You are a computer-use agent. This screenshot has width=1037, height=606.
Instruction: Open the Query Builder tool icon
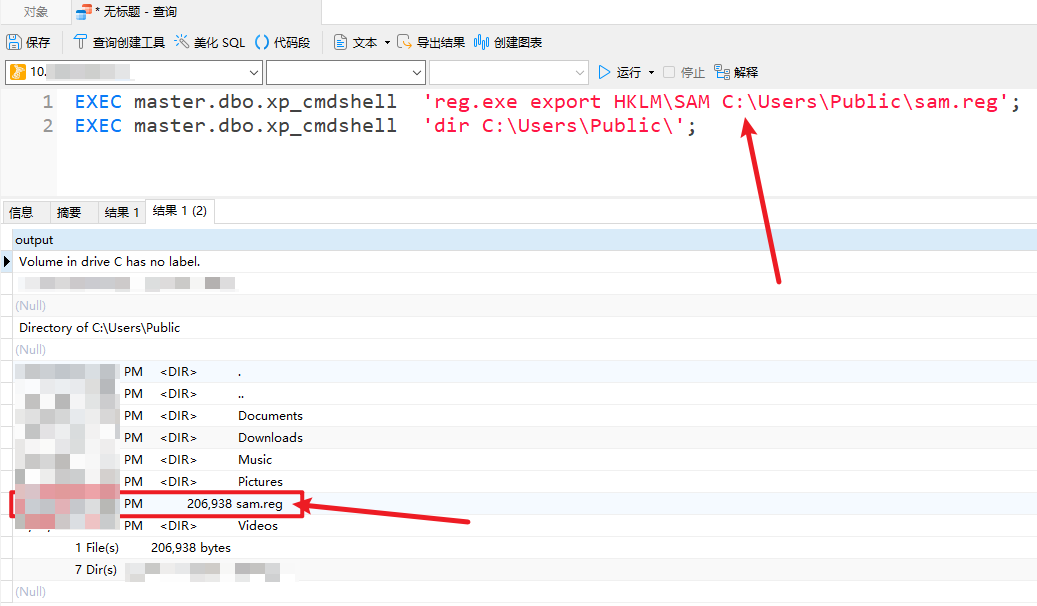click(x=80, y=42)
